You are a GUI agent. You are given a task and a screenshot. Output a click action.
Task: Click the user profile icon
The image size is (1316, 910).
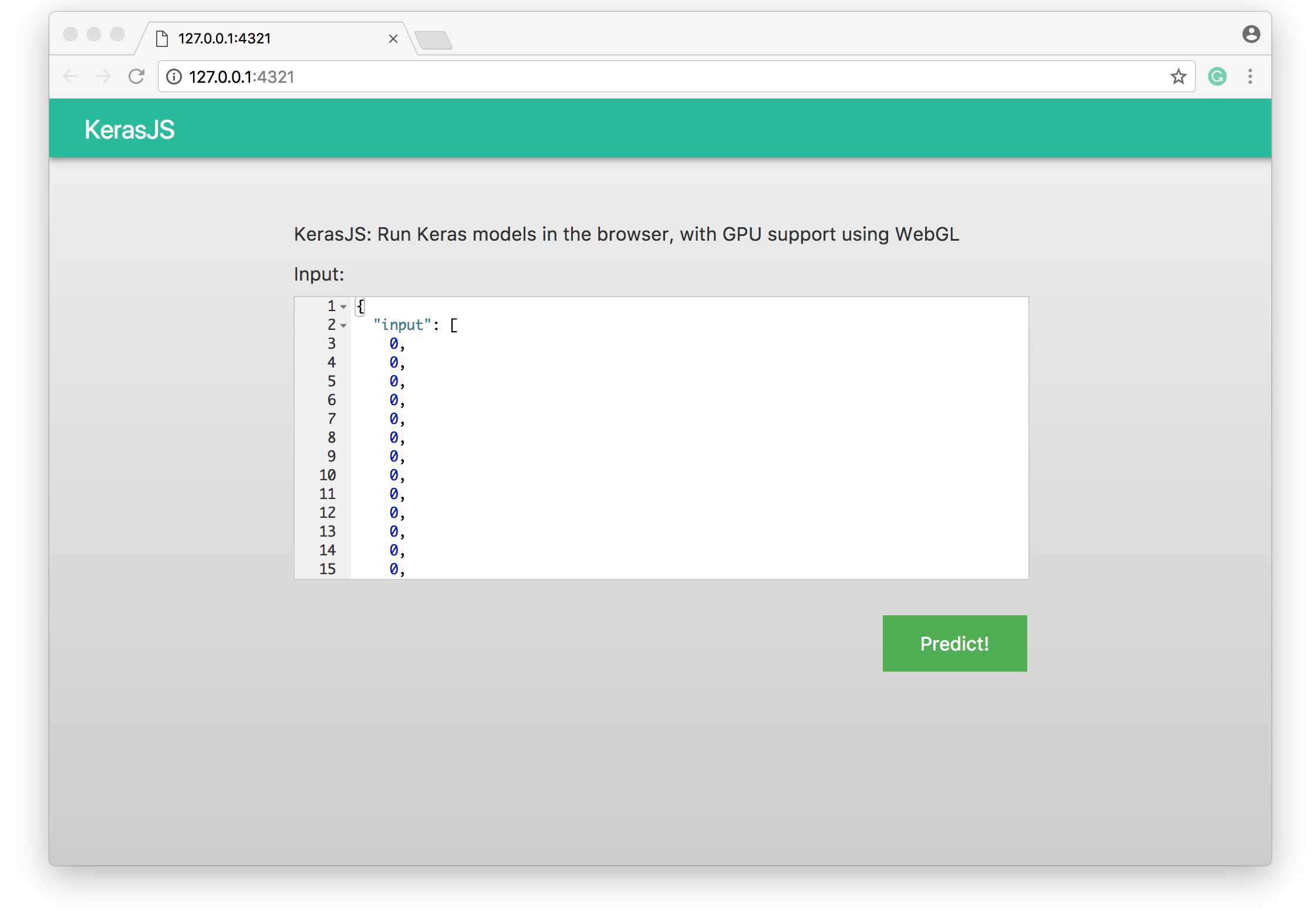[x=1251, y=34]
